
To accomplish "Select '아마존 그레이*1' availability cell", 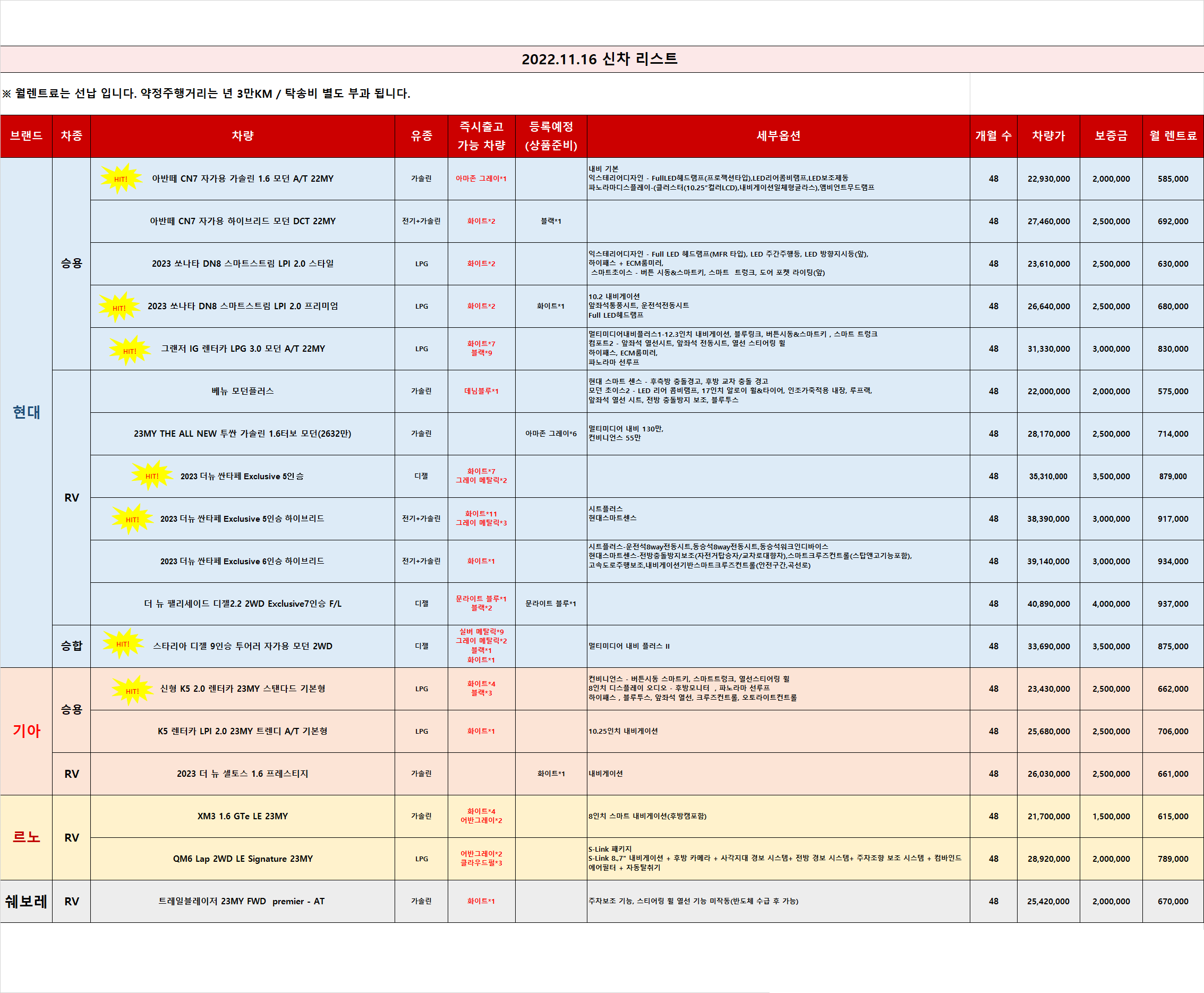I will tap(481, 179).
